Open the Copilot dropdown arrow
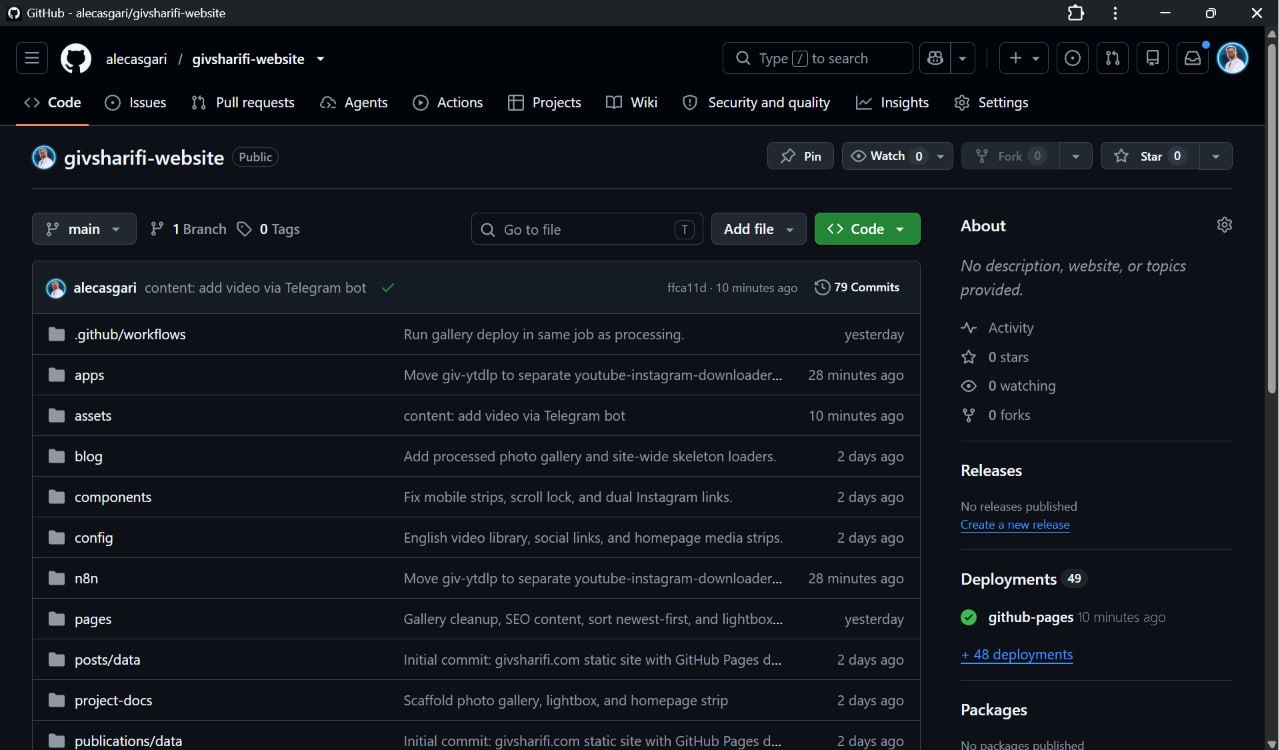The height and width of the screenshot is (750, 1279). (962, 59)
